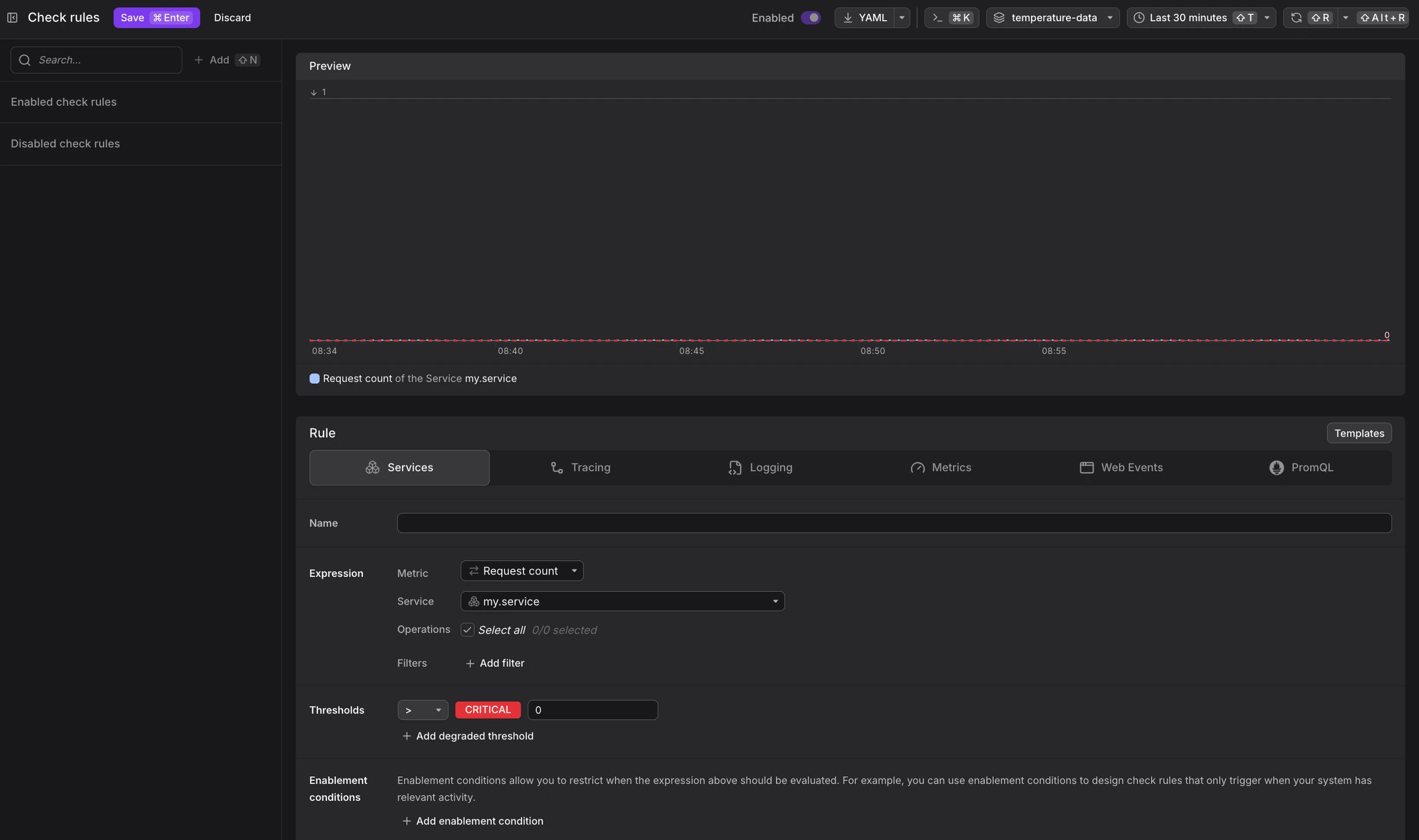Click the Logging file icon

[x=735, y=468]
